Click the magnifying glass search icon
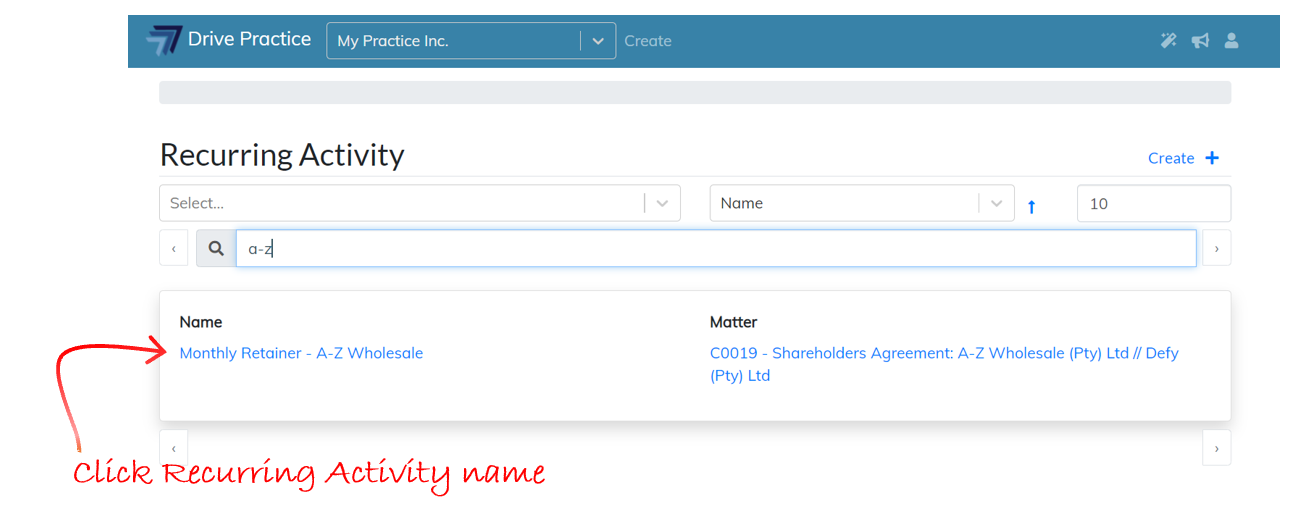 pyautogui.click(x=216, y=249)
